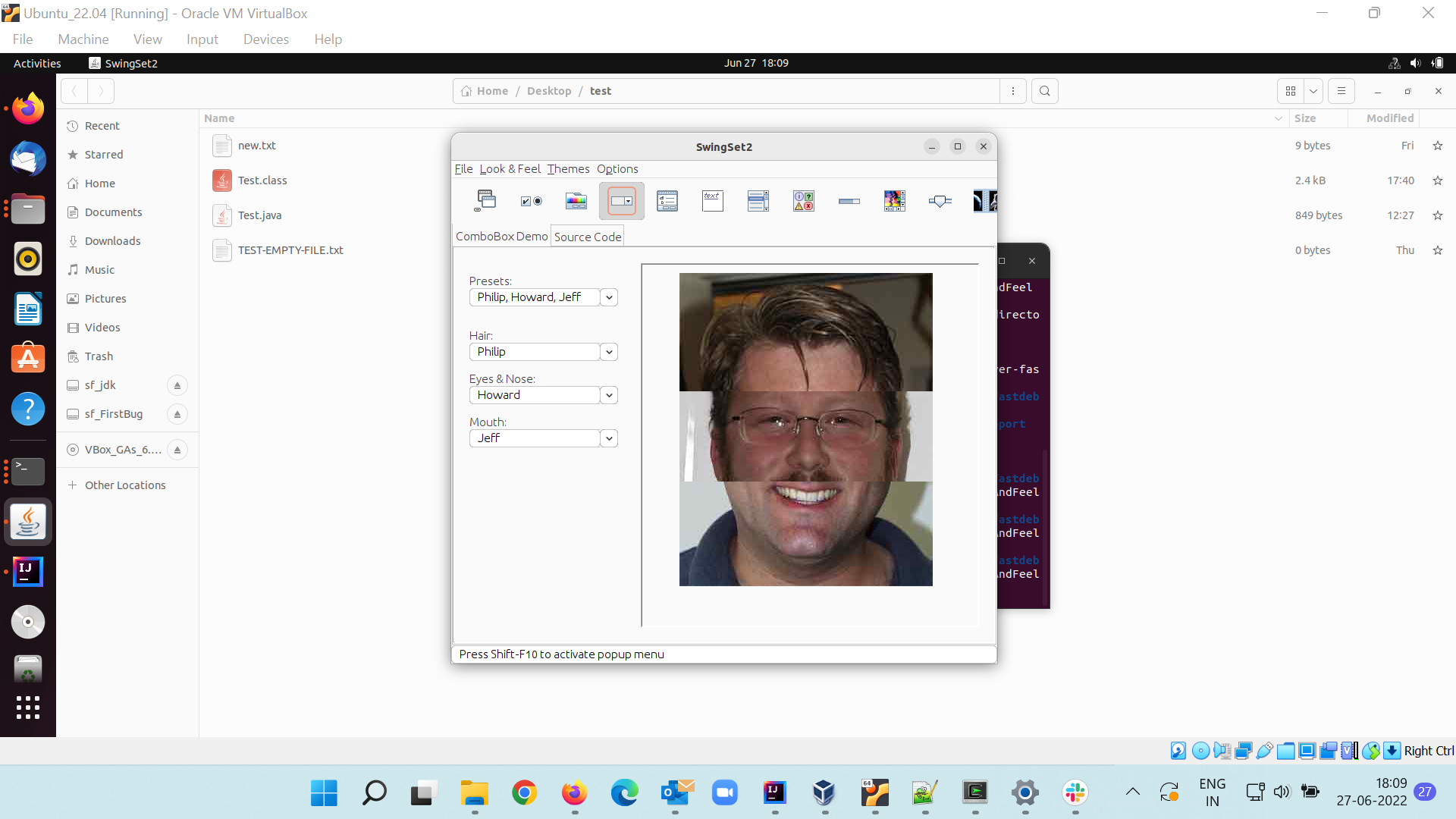
Task: Expand the Presets combo box
Action: (x=609, y=297)
